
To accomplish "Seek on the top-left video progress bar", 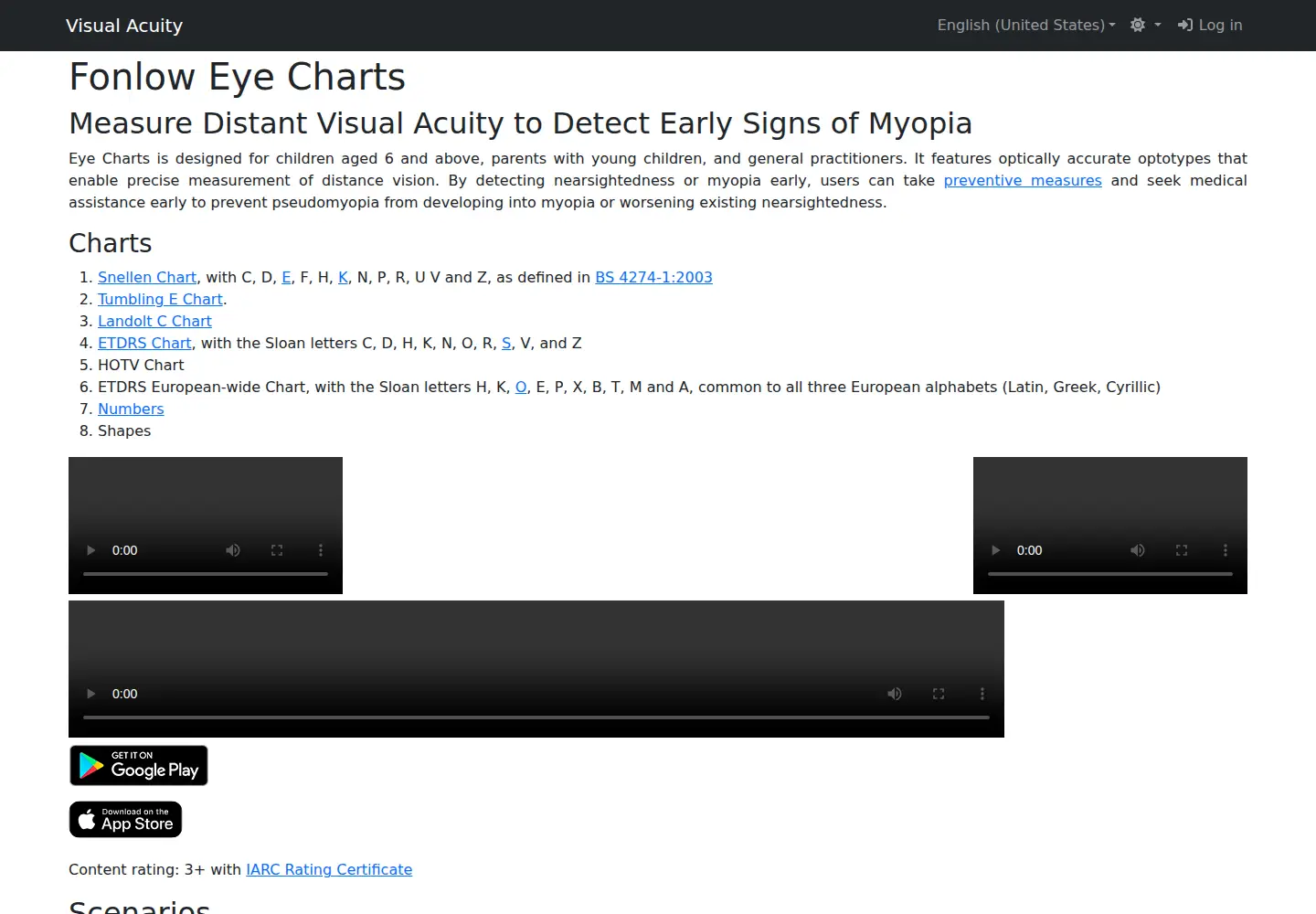I will coord(206,574).
